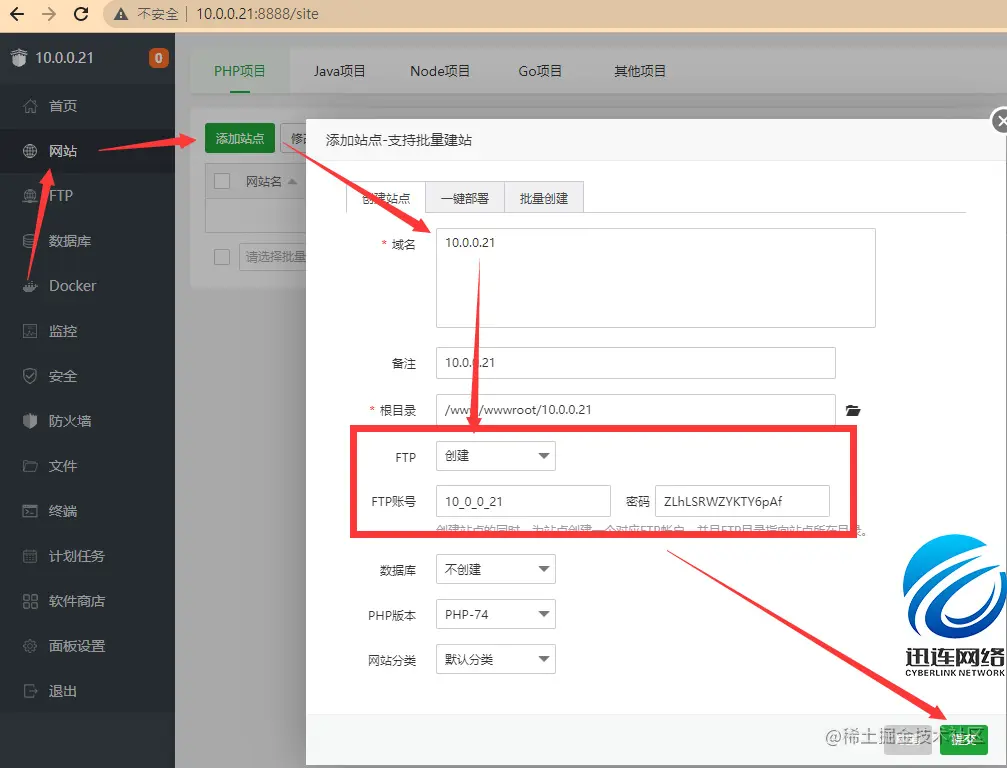Screen dimensions: 1007x768
Task: Click the FTP账号 input with 10_0_0_21
Action: coord(523,502)
